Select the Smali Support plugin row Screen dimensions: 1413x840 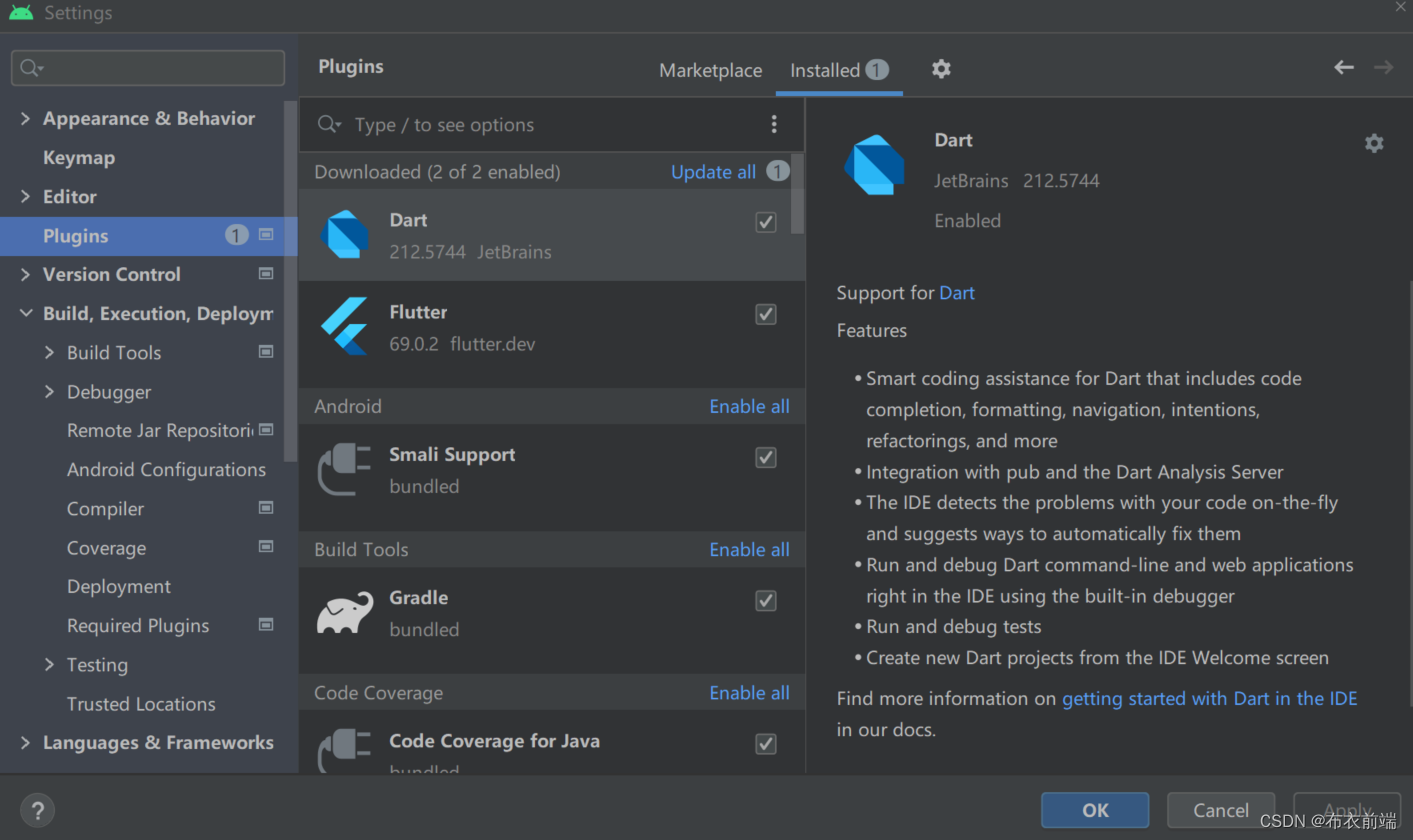552,470
